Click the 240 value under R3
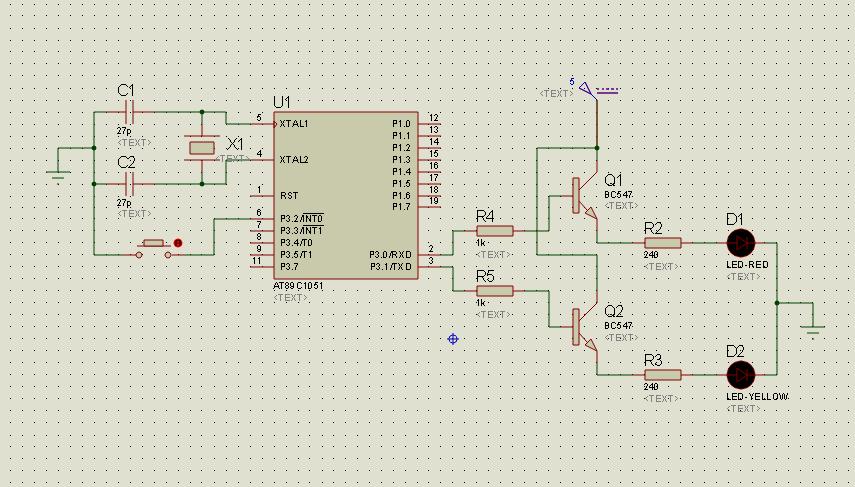855x487 pixels. point(651,387)
